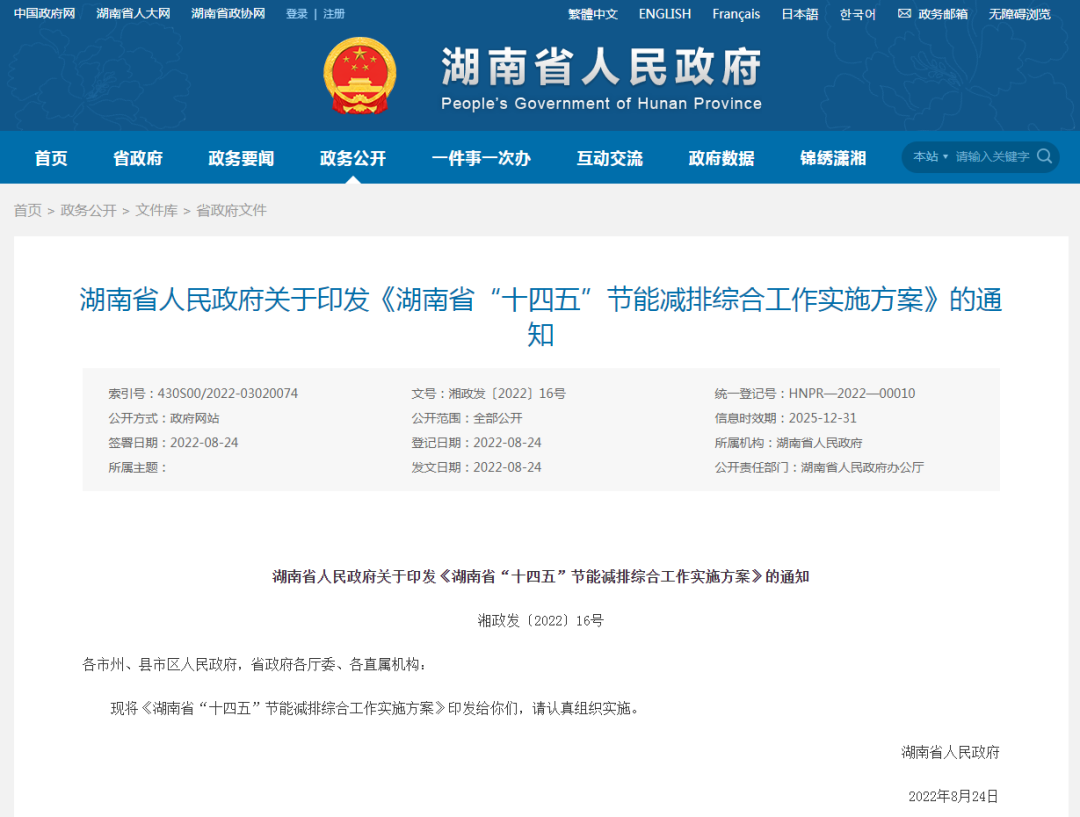Switch the language to ENGLISH

(665, 14)
